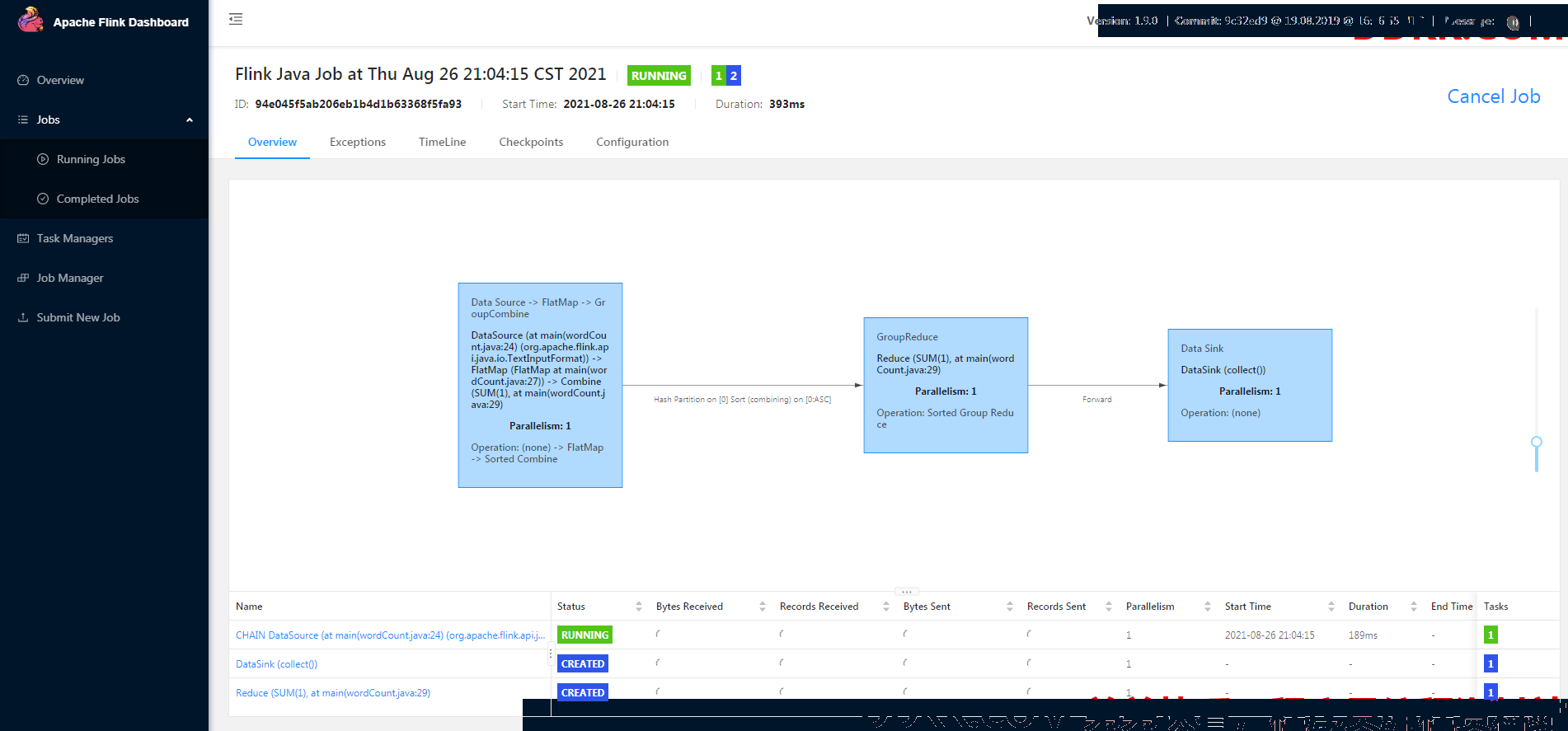Cancel the running Flink job

[x=1494, y=96]
